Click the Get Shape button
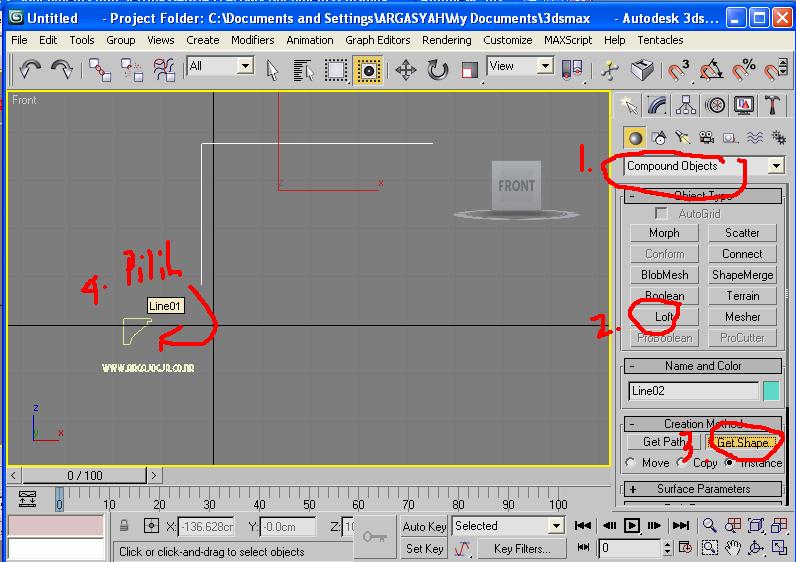 tap(742, 442)
